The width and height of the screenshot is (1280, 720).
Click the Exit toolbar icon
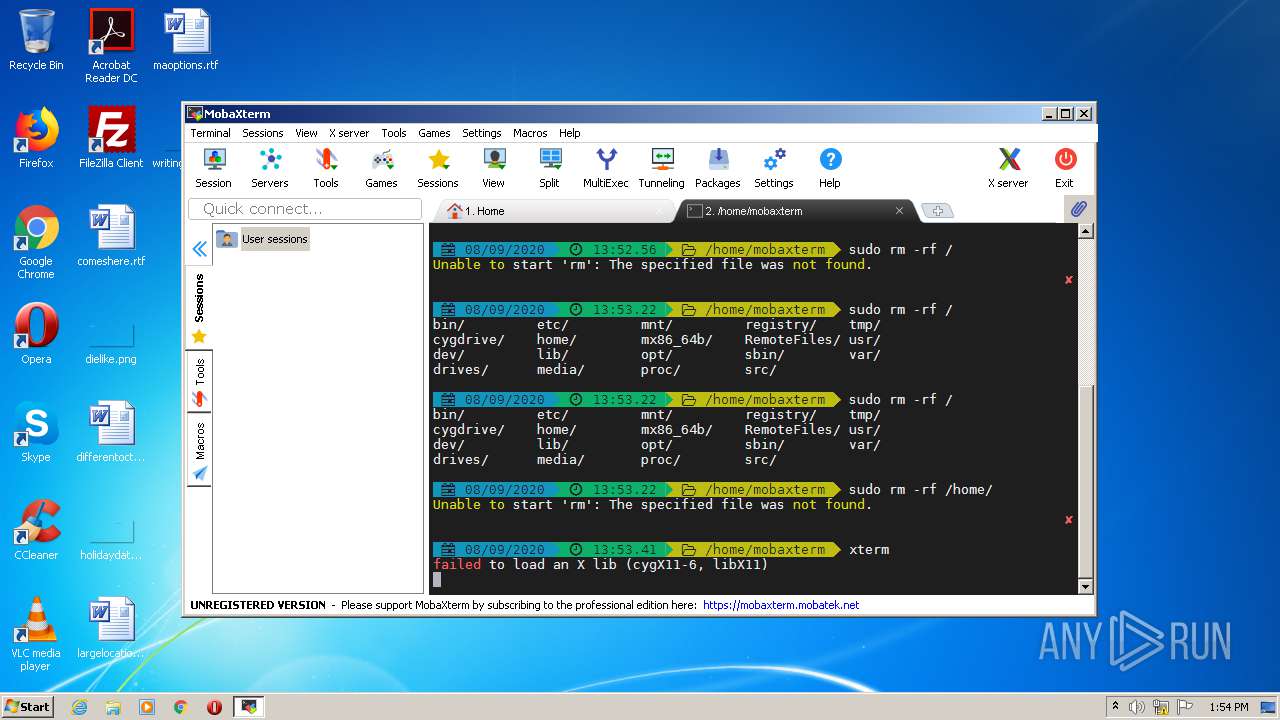[x=1064, y=168]
